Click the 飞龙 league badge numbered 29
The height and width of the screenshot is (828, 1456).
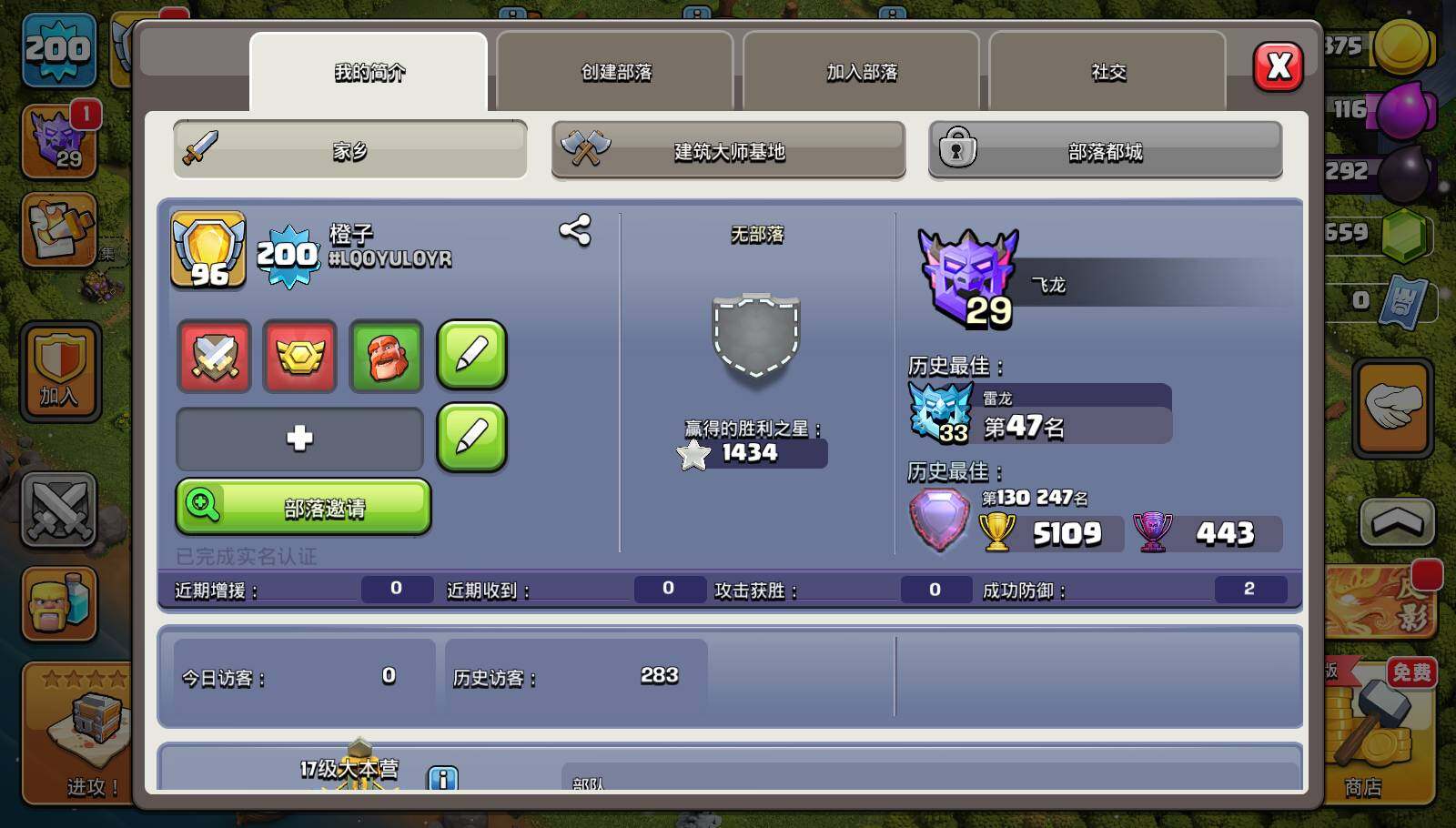[x=968, y=278]
